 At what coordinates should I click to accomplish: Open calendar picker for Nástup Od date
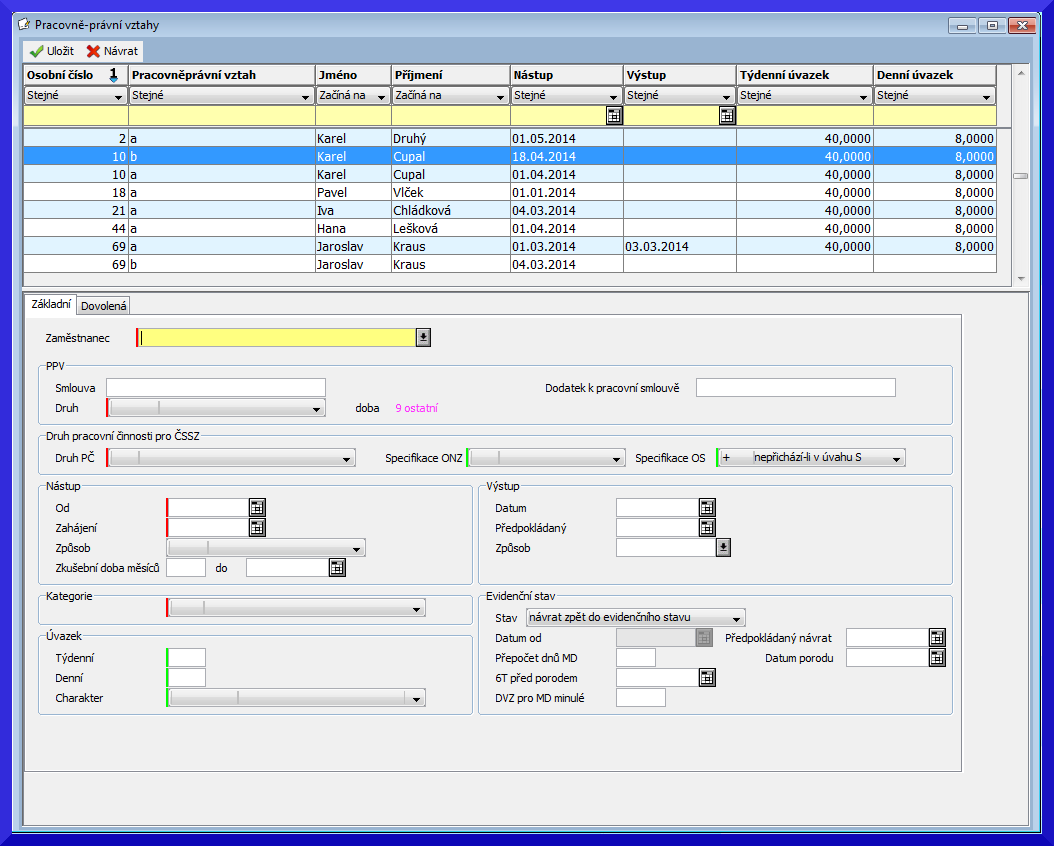(x=257, y=508)
